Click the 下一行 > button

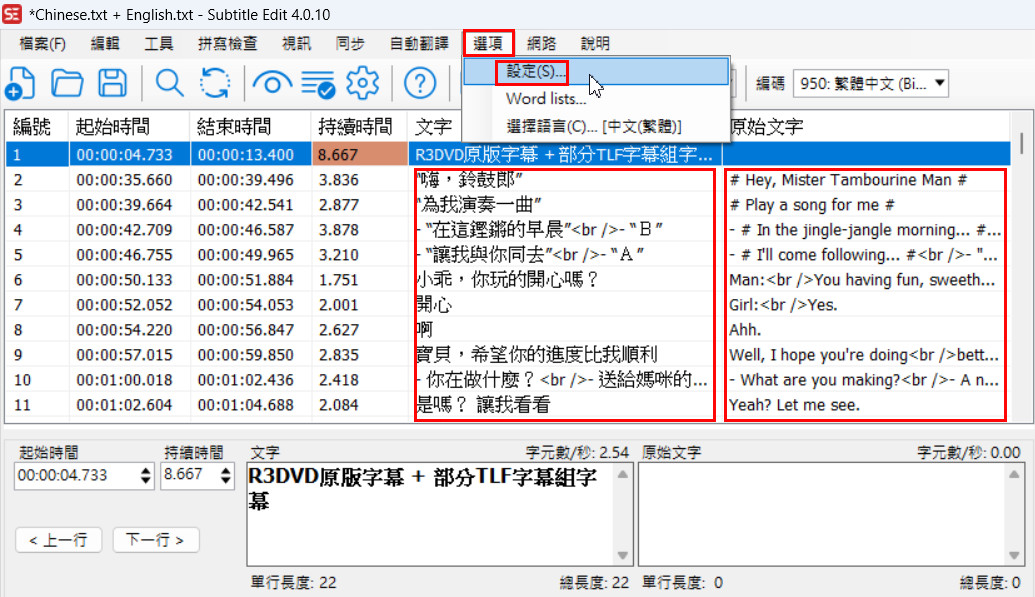click(x=156, y=540)
